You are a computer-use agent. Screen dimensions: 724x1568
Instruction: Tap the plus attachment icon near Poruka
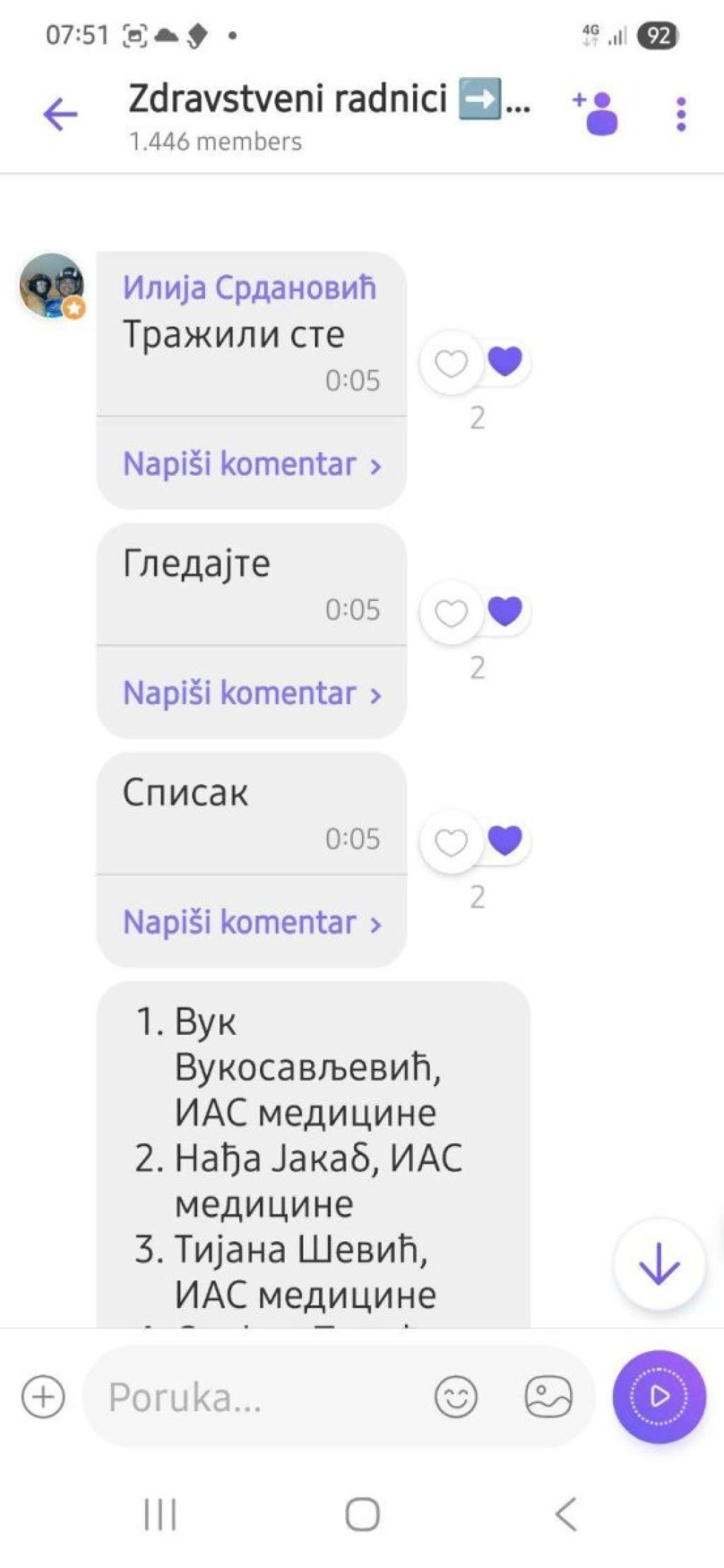click(x=43, y=1396)
